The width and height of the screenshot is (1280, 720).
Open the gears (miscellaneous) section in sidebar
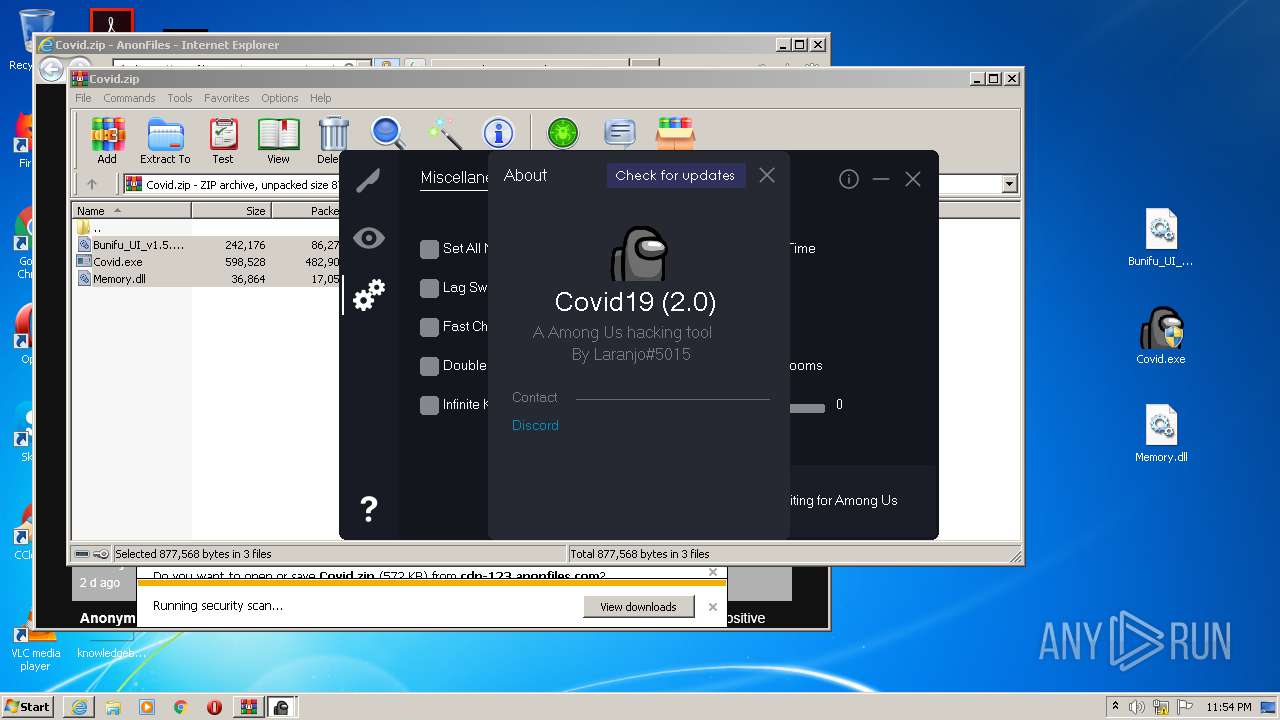click(369, 294)
